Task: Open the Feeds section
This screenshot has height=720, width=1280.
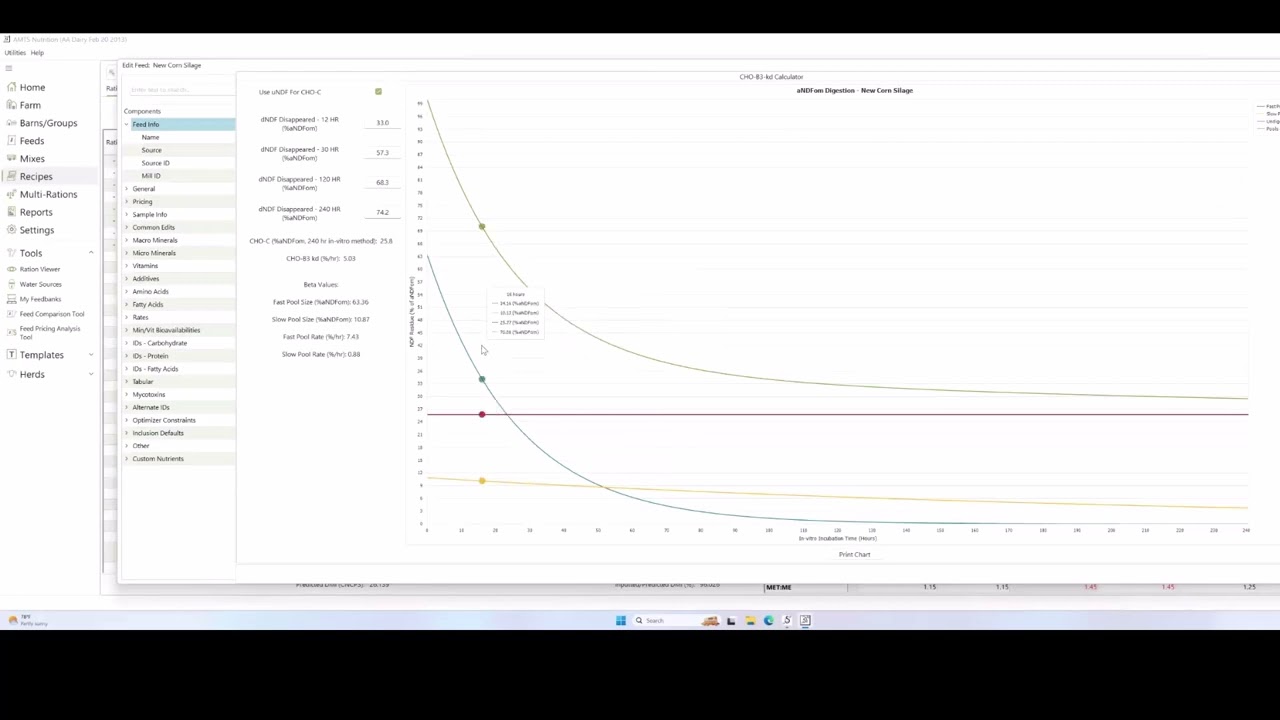Action: tap(32, 141)
